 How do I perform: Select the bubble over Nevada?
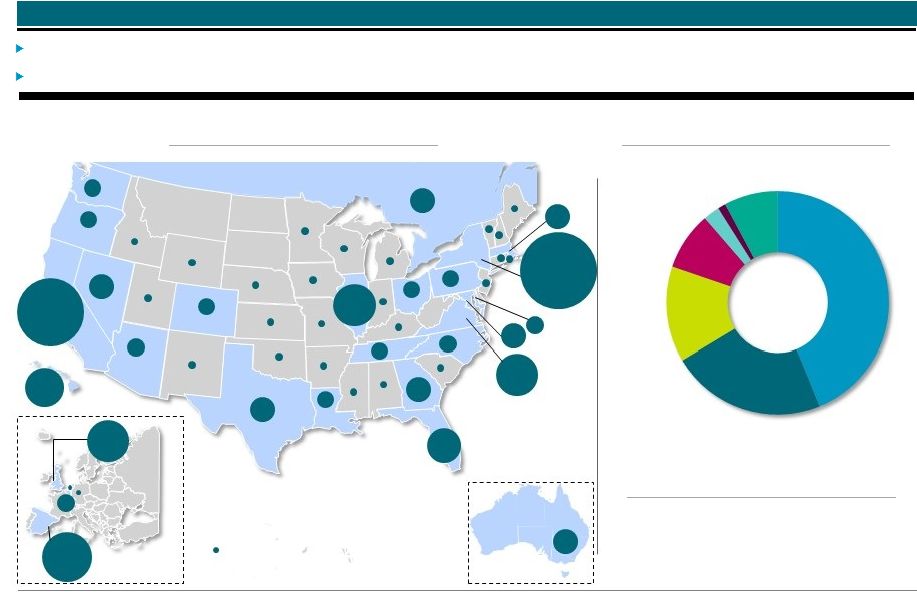[102, 286]
